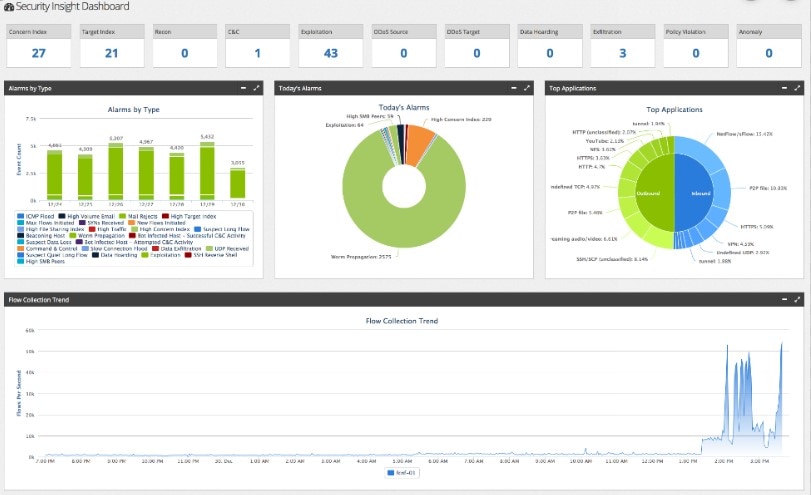The width and height of the screenshot is (811, 495).
Task: Toggle the series legend below Flow Collection Trend
Action: [x=402, y=473]
